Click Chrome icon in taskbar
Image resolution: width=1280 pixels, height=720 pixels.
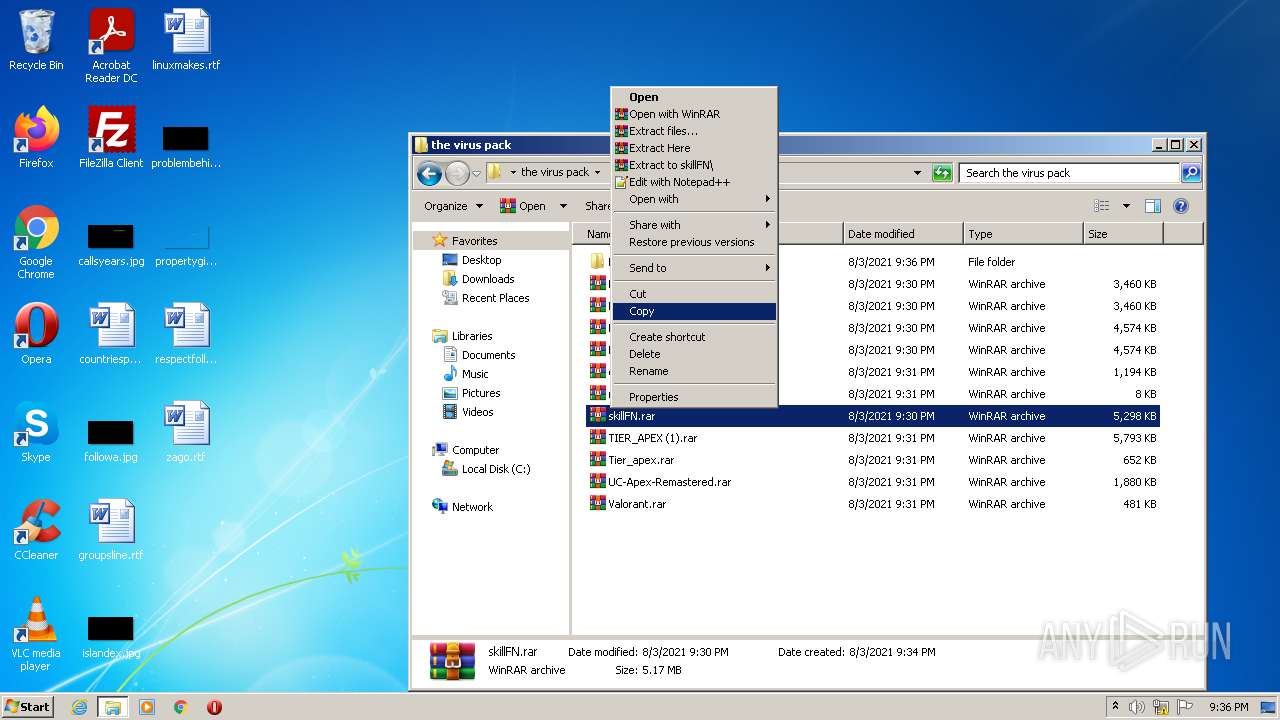(181, 707)
